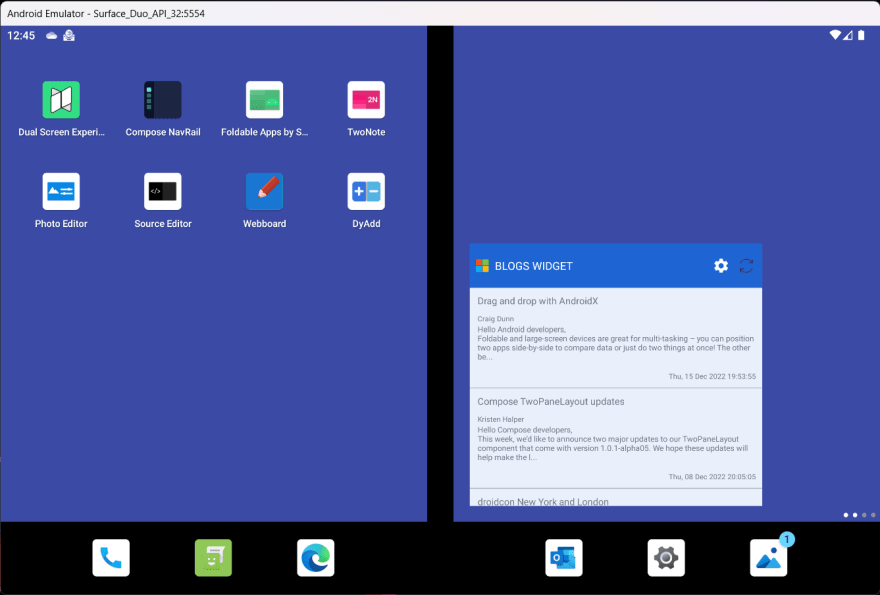
Task: Tap the debug notification icon beside cloud
Action: (x=69, y=35)
